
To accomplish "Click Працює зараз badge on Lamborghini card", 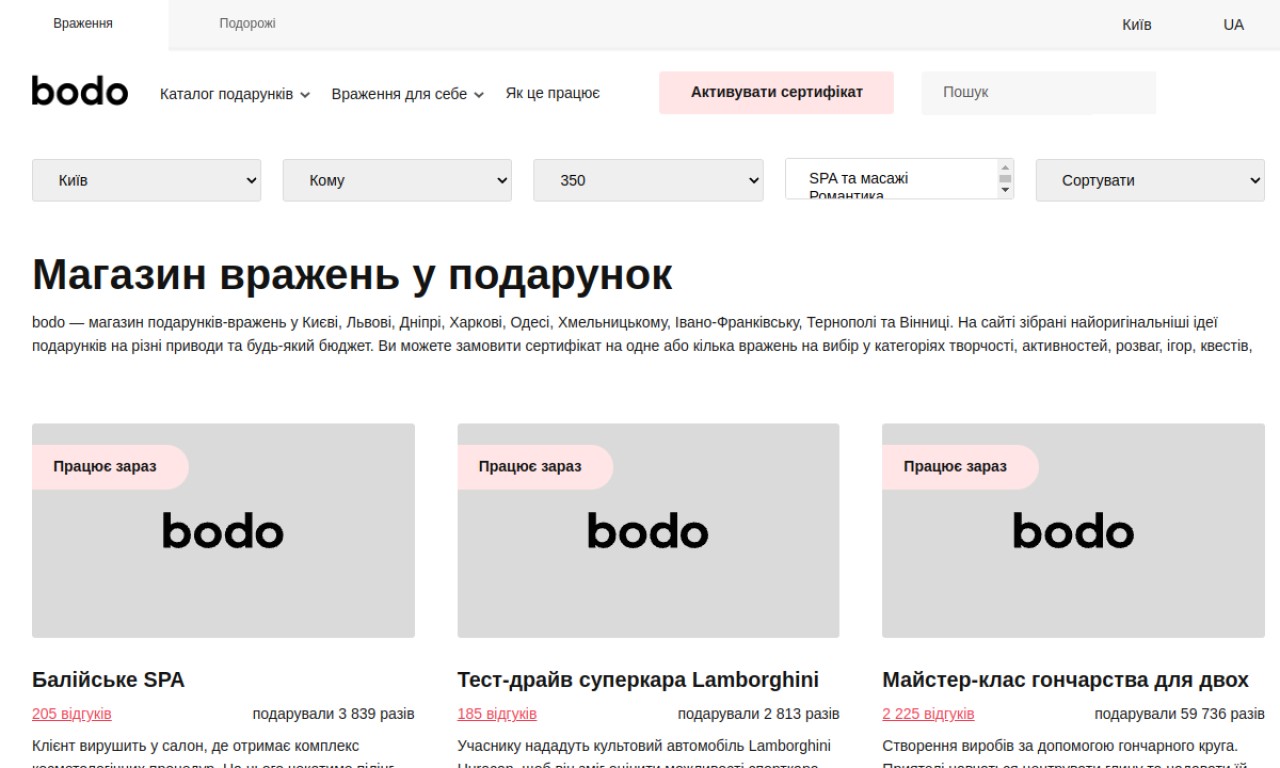I will point(535,467).
